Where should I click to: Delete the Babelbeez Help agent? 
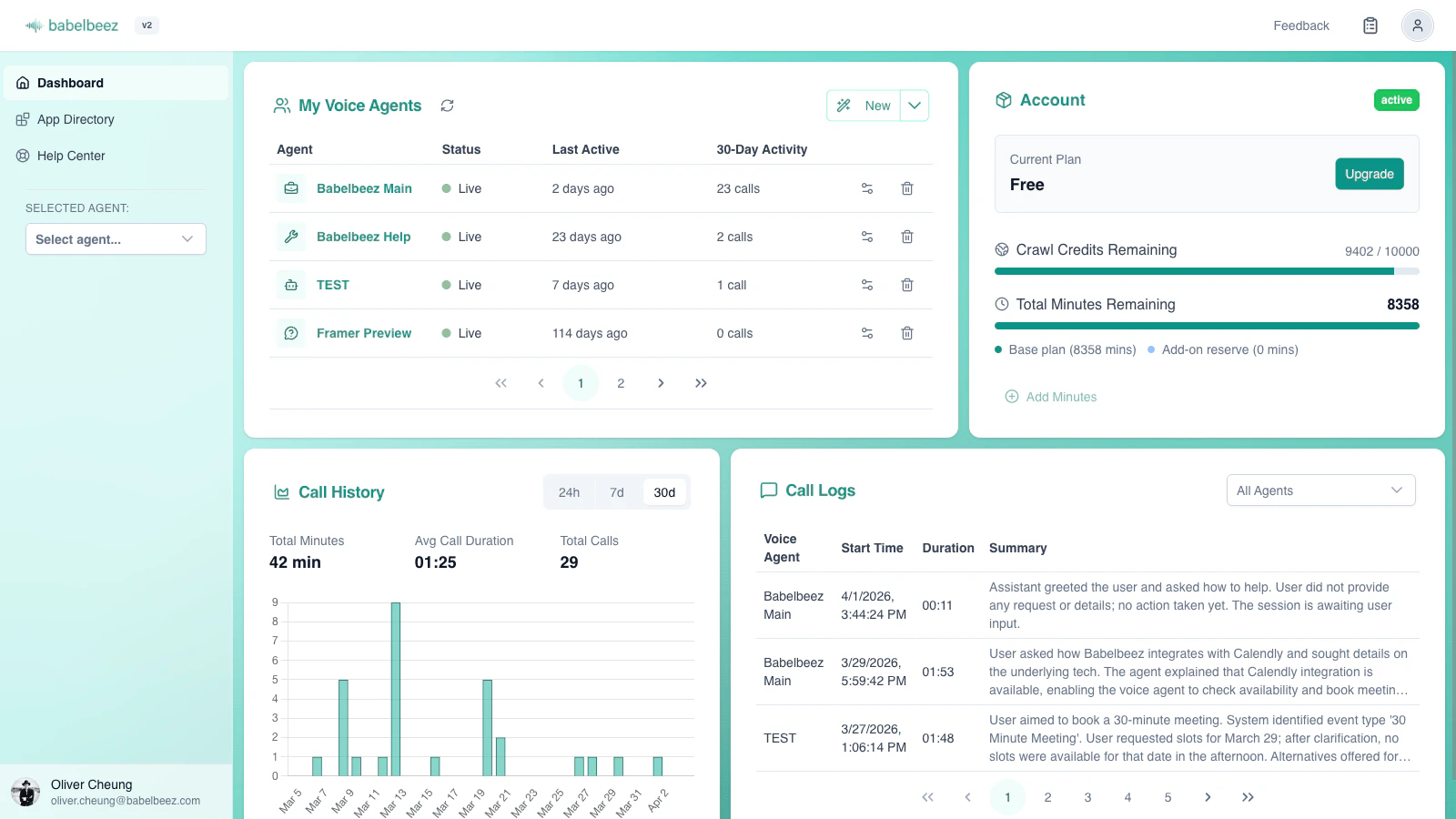(x=907, y=237)
